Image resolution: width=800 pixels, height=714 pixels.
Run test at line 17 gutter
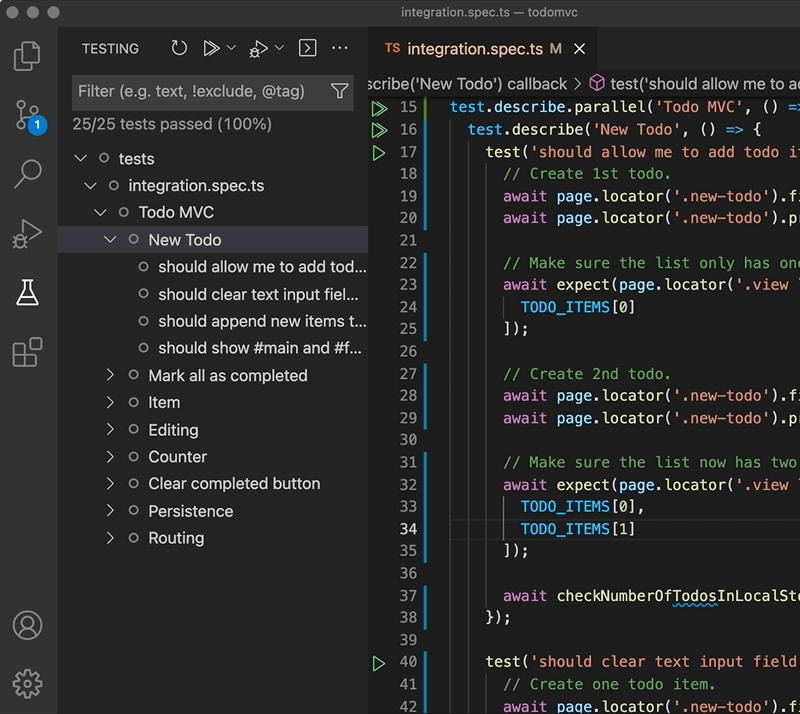point(379,153)
